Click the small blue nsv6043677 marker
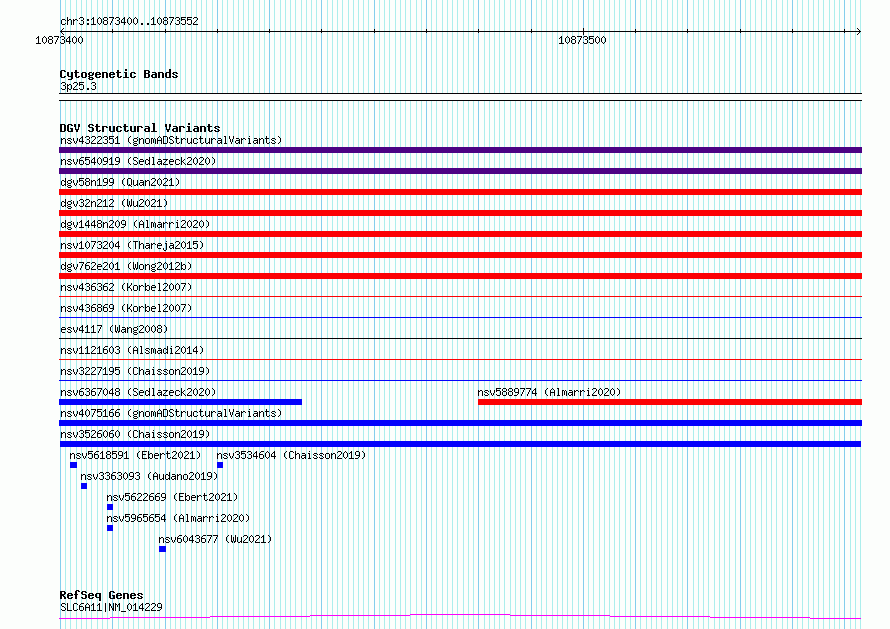 [x=162, y=549]
